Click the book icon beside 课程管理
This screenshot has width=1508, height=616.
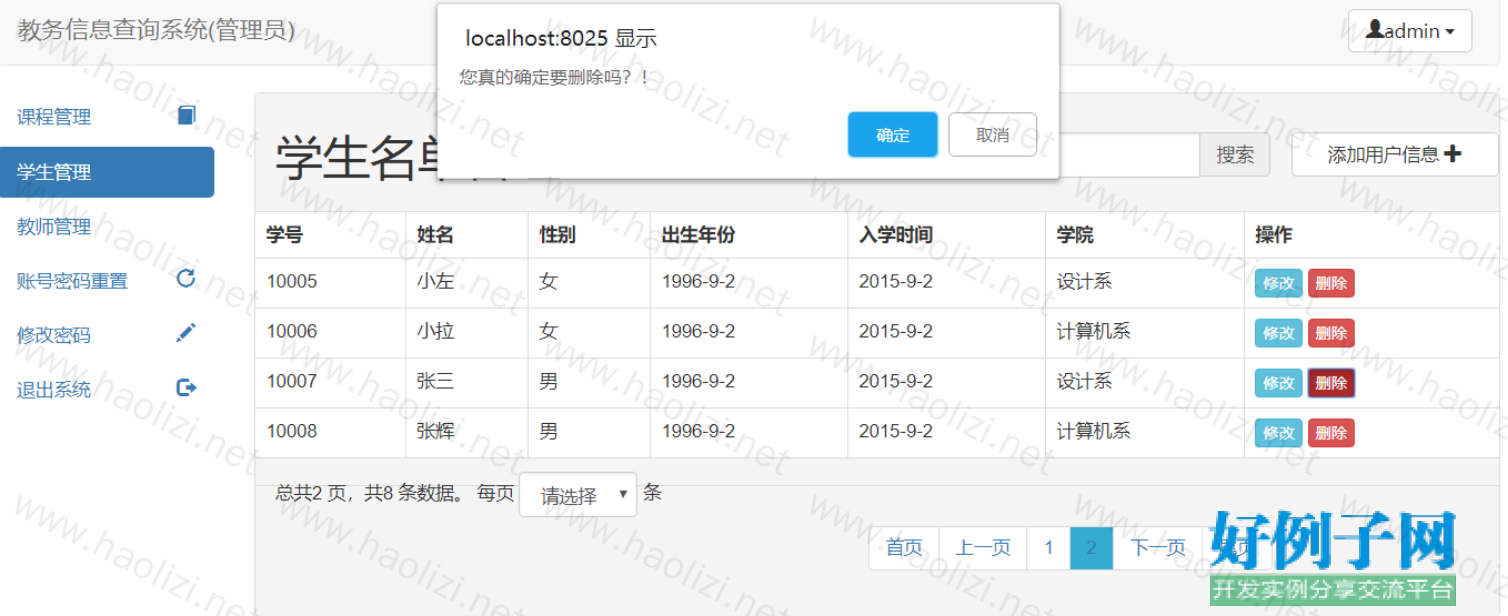point(186,115)
